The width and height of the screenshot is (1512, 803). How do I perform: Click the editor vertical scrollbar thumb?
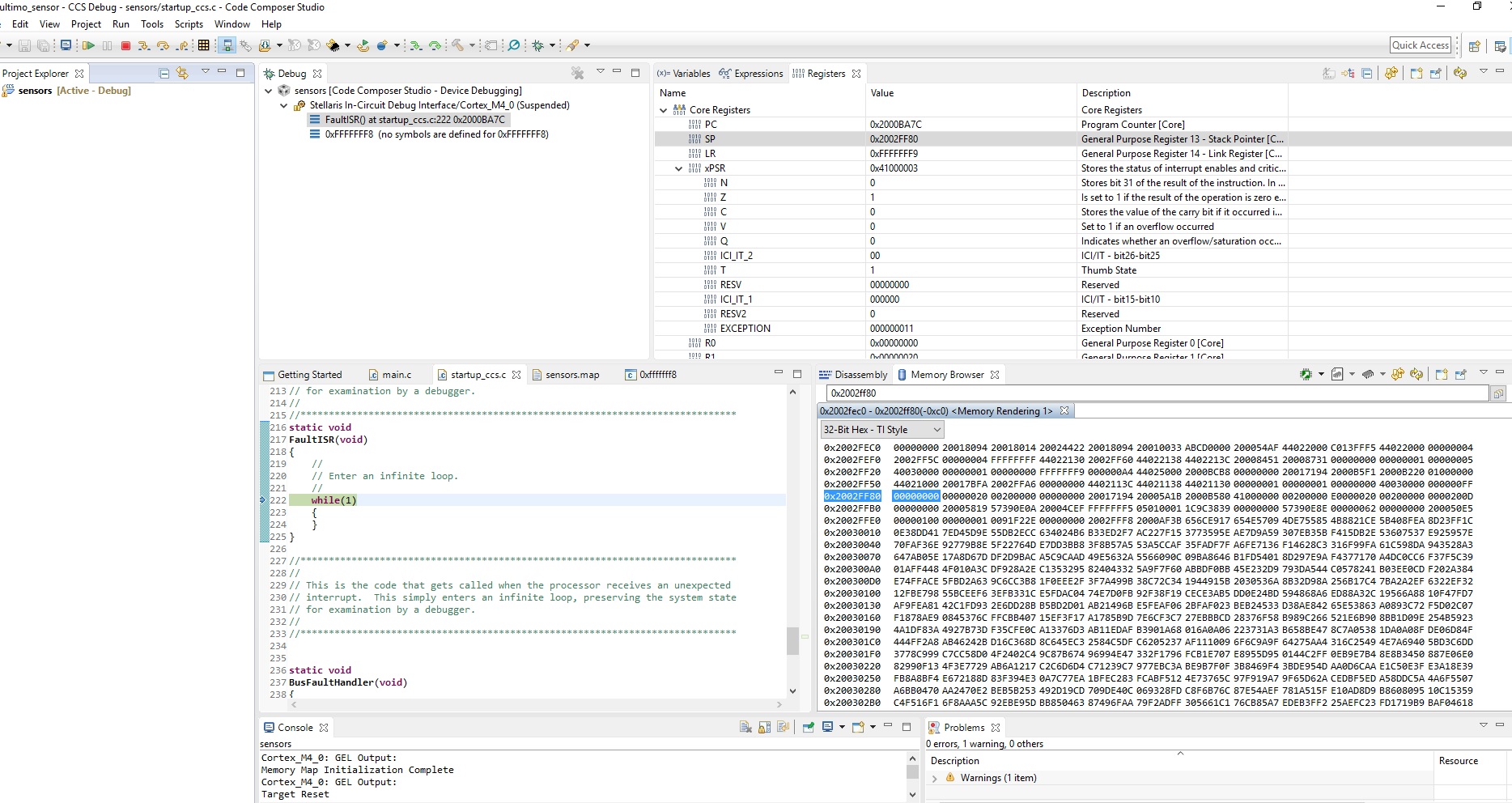[x=792, y=640]
